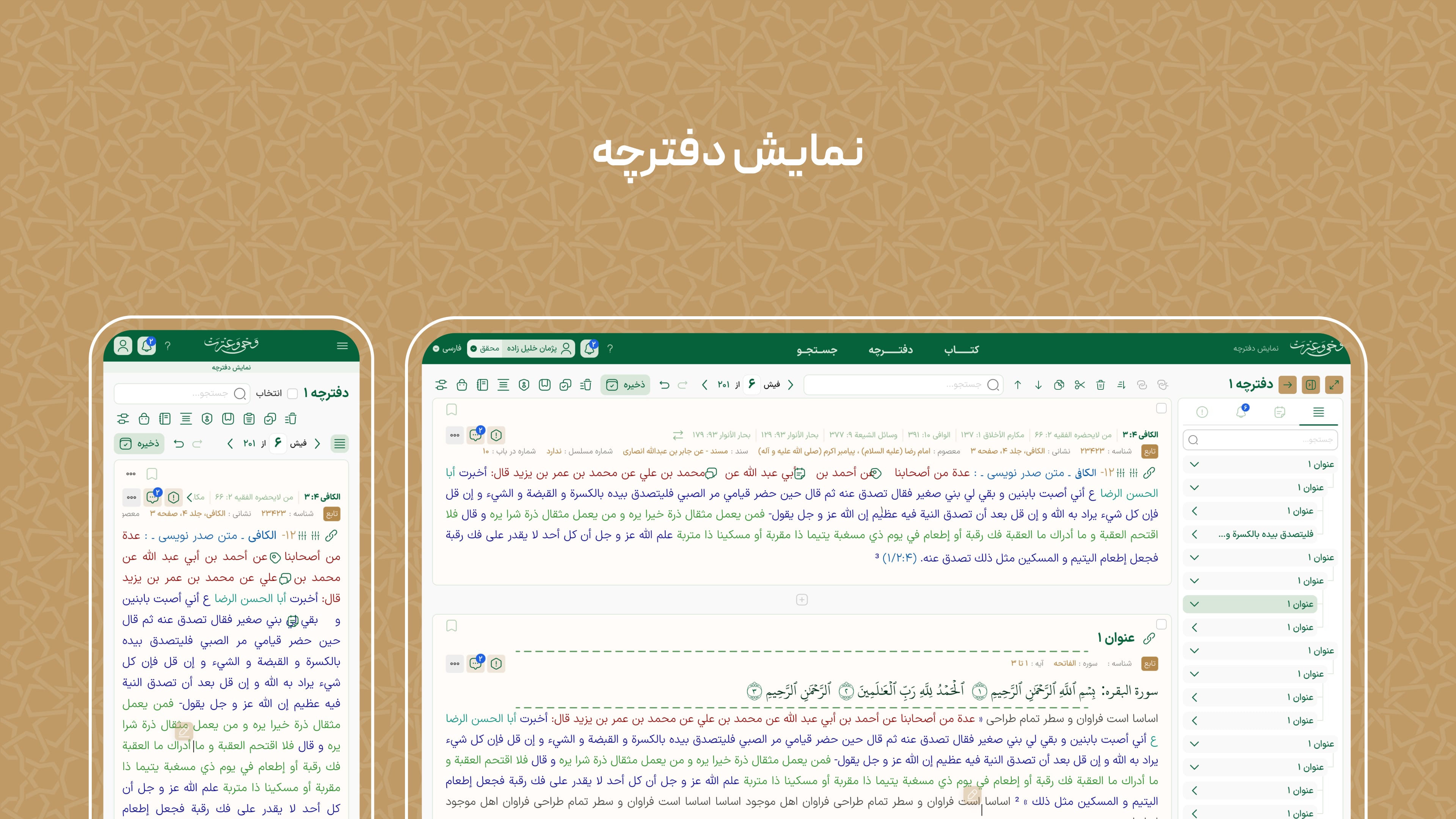This screenshot has height=819, width=1456.
Task: Click the sort order icon beside trash in desktop toolbar
Action: point(1122,385)
